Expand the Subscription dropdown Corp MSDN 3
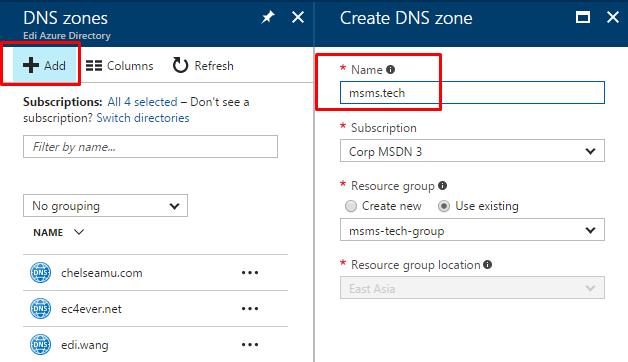 tap(472, 151)
